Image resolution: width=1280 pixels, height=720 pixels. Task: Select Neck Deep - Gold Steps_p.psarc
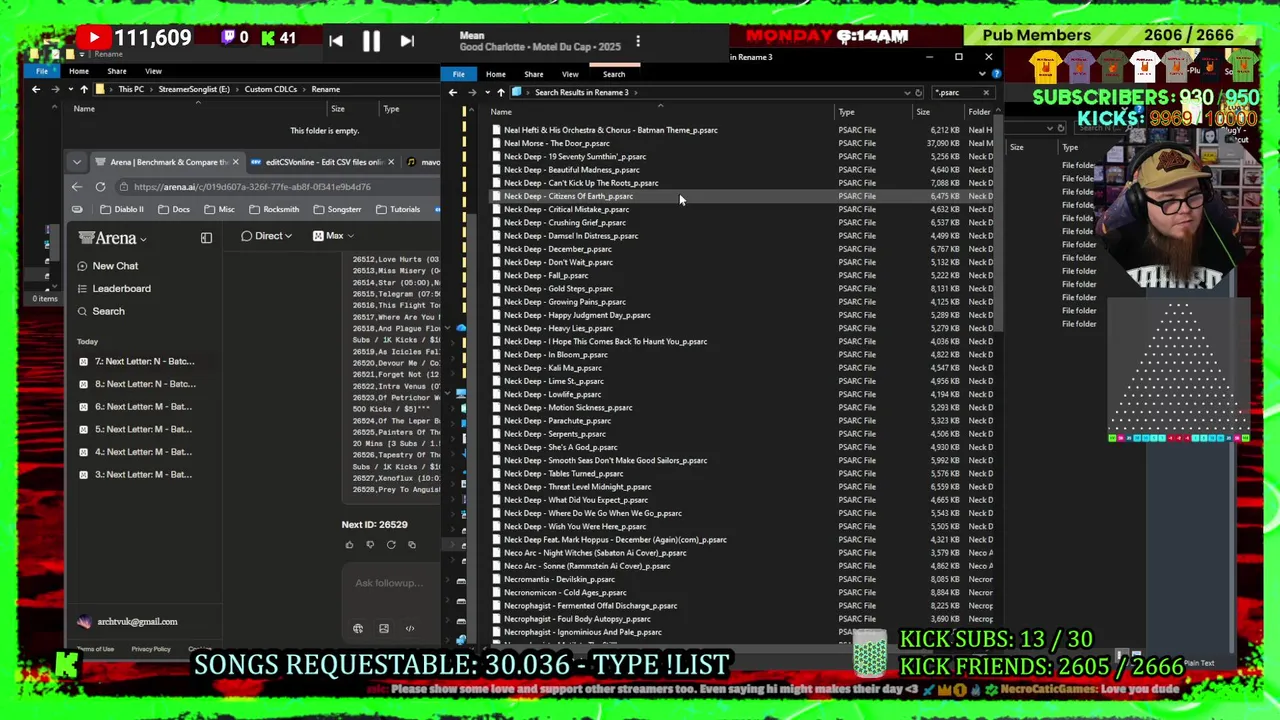[x=558, y=288]
